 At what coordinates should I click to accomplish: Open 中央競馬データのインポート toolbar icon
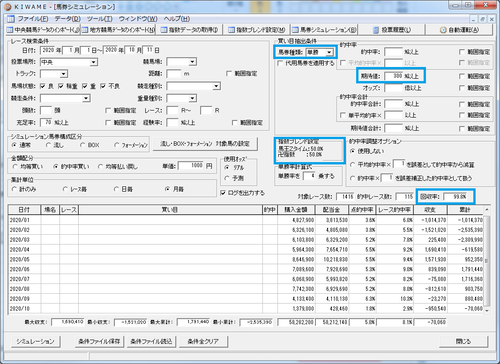(10, 30)
